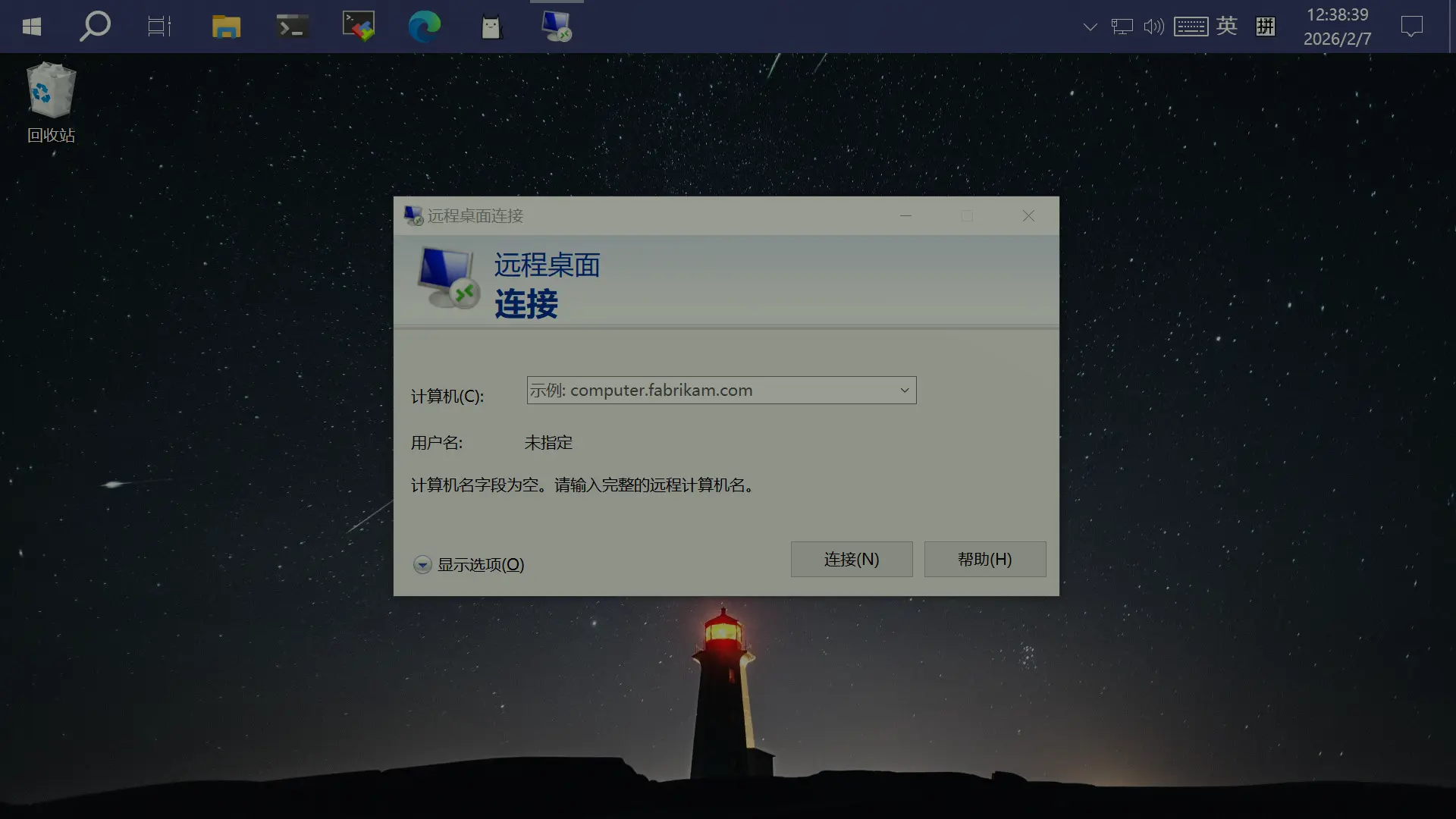Open the touch keyboard from the system tray
Image resolution: width=1456 pixels, height=819 pixels.
(1191, 26)
